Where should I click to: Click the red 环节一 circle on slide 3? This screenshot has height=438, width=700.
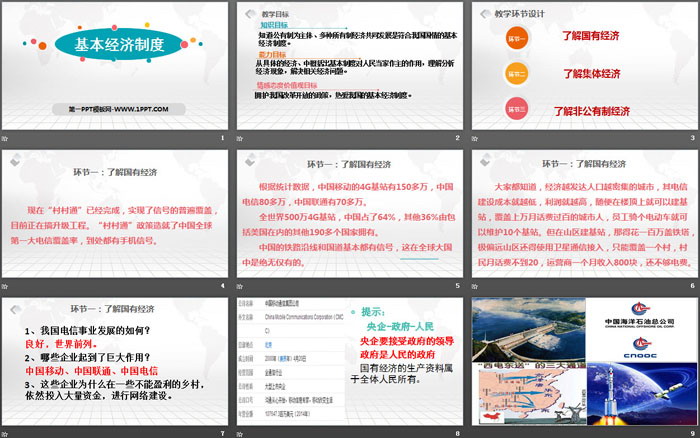[x=516, y=39]
